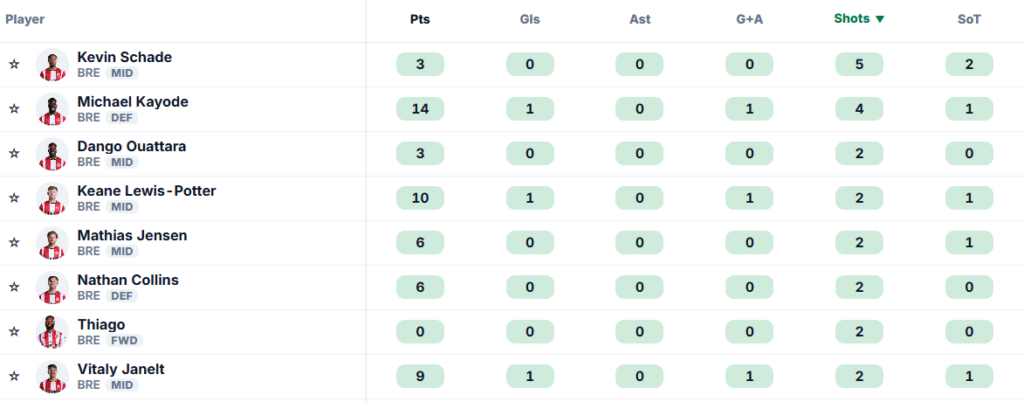Click the star icon beside Mathias Jensen

pos(14,243)
